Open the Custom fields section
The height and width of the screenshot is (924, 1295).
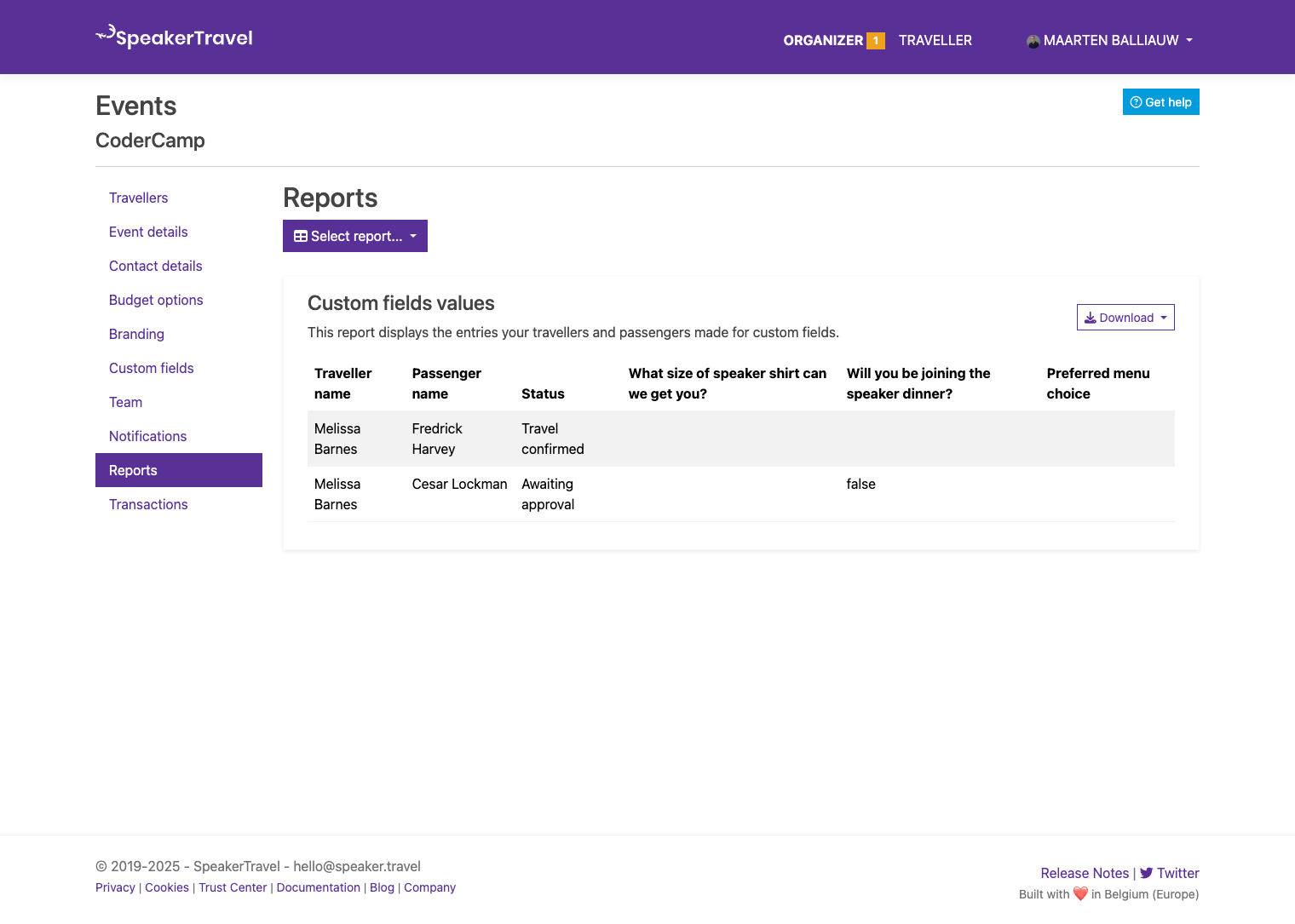(151, 368)
